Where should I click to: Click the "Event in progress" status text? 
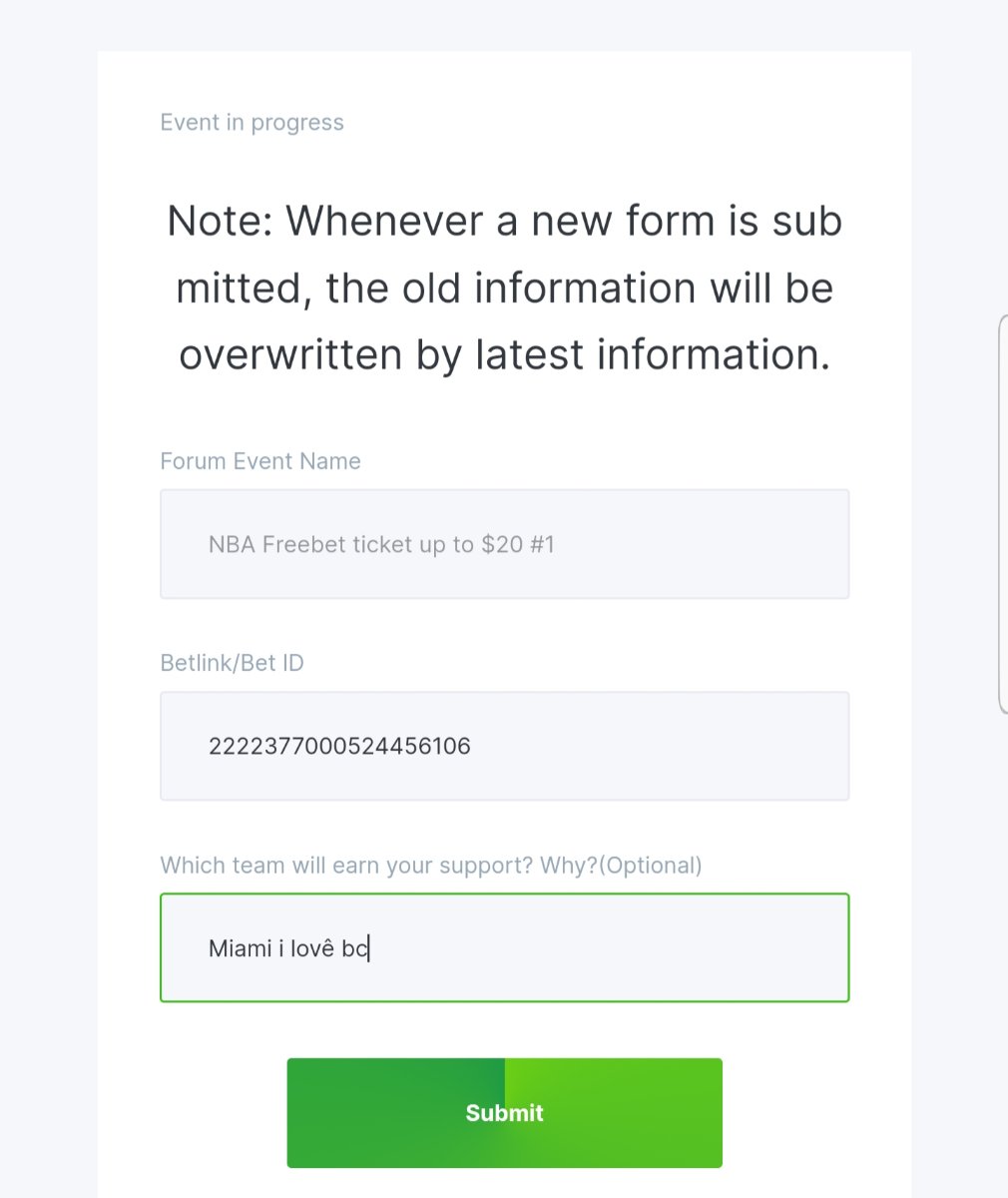252,122
